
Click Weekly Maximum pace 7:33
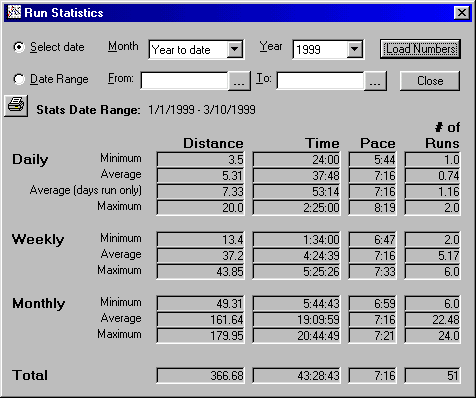tap(373, 271)
